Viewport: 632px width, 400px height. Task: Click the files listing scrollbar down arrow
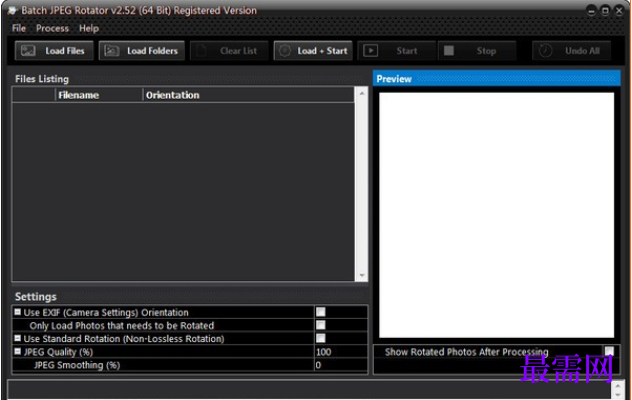[362, 275]
